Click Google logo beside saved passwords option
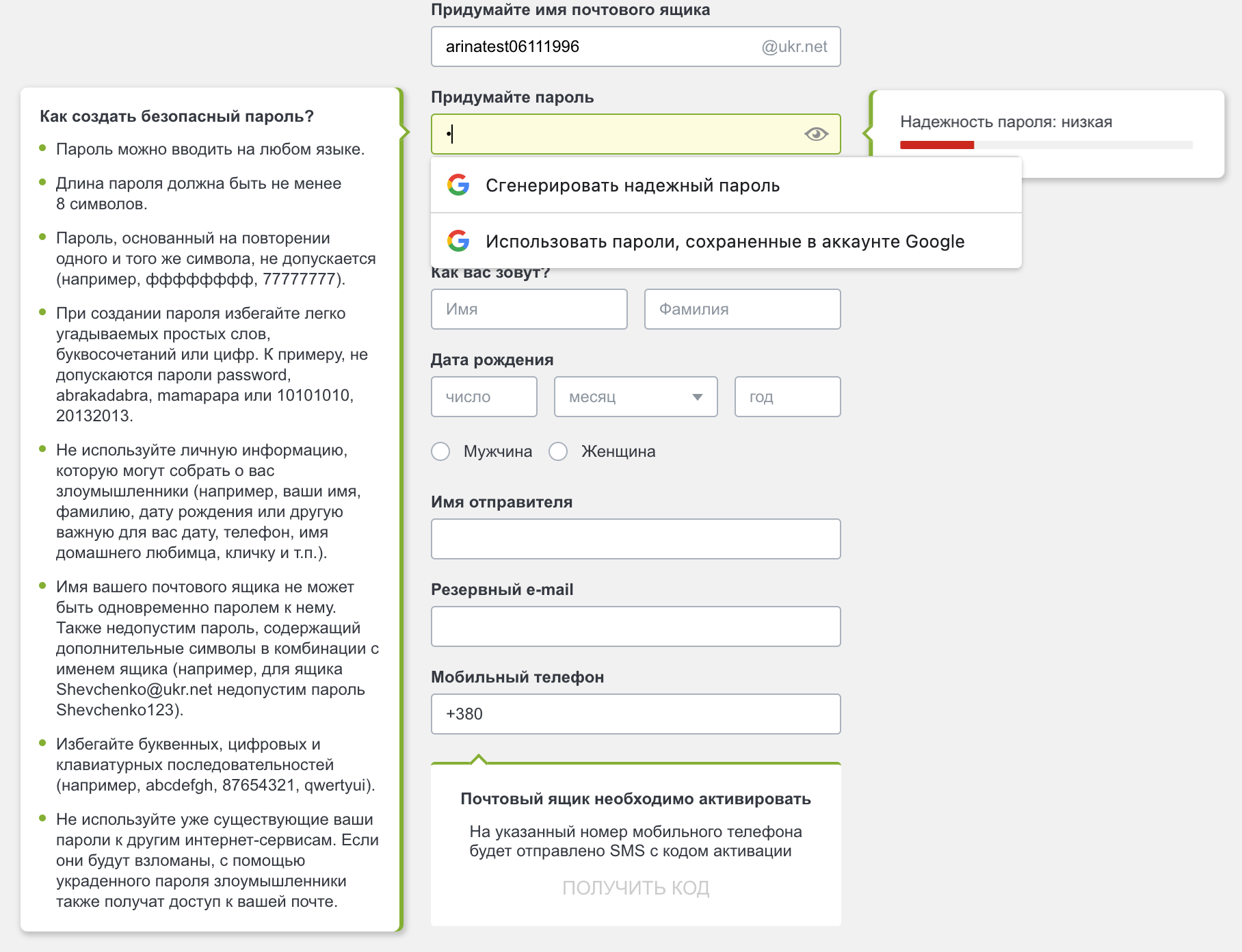 point(458,241)
